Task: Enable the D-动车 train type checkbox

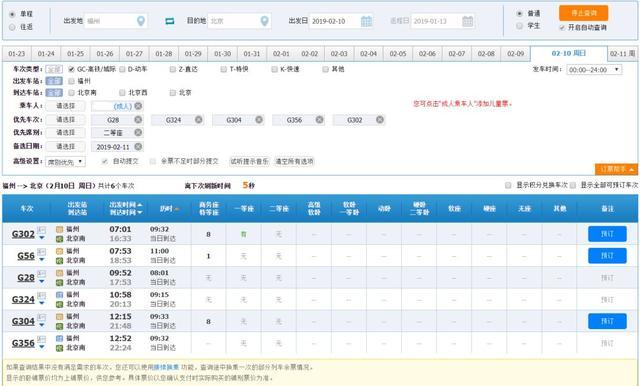Action: point(122,69)
